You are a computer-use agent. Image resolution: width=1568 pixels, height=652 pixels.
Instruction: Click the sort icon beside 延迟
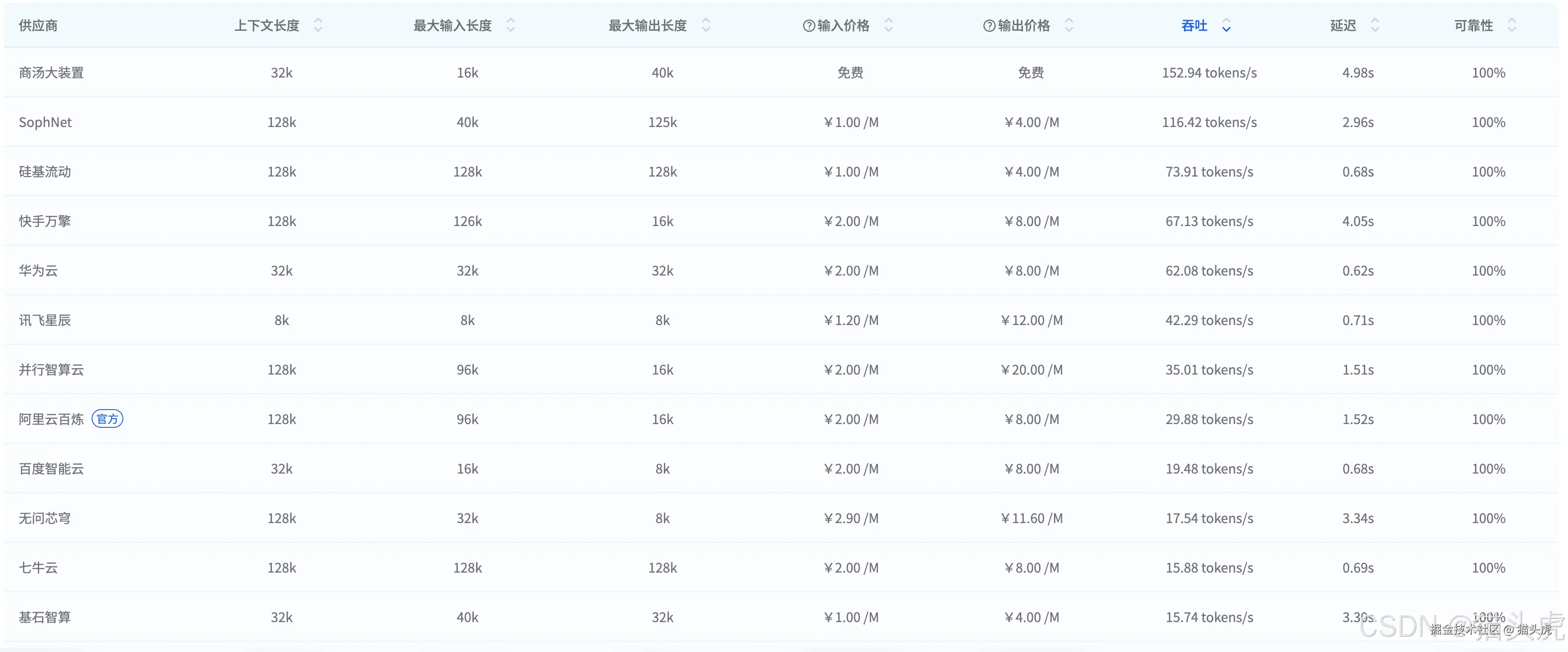tap(1375, 25)
